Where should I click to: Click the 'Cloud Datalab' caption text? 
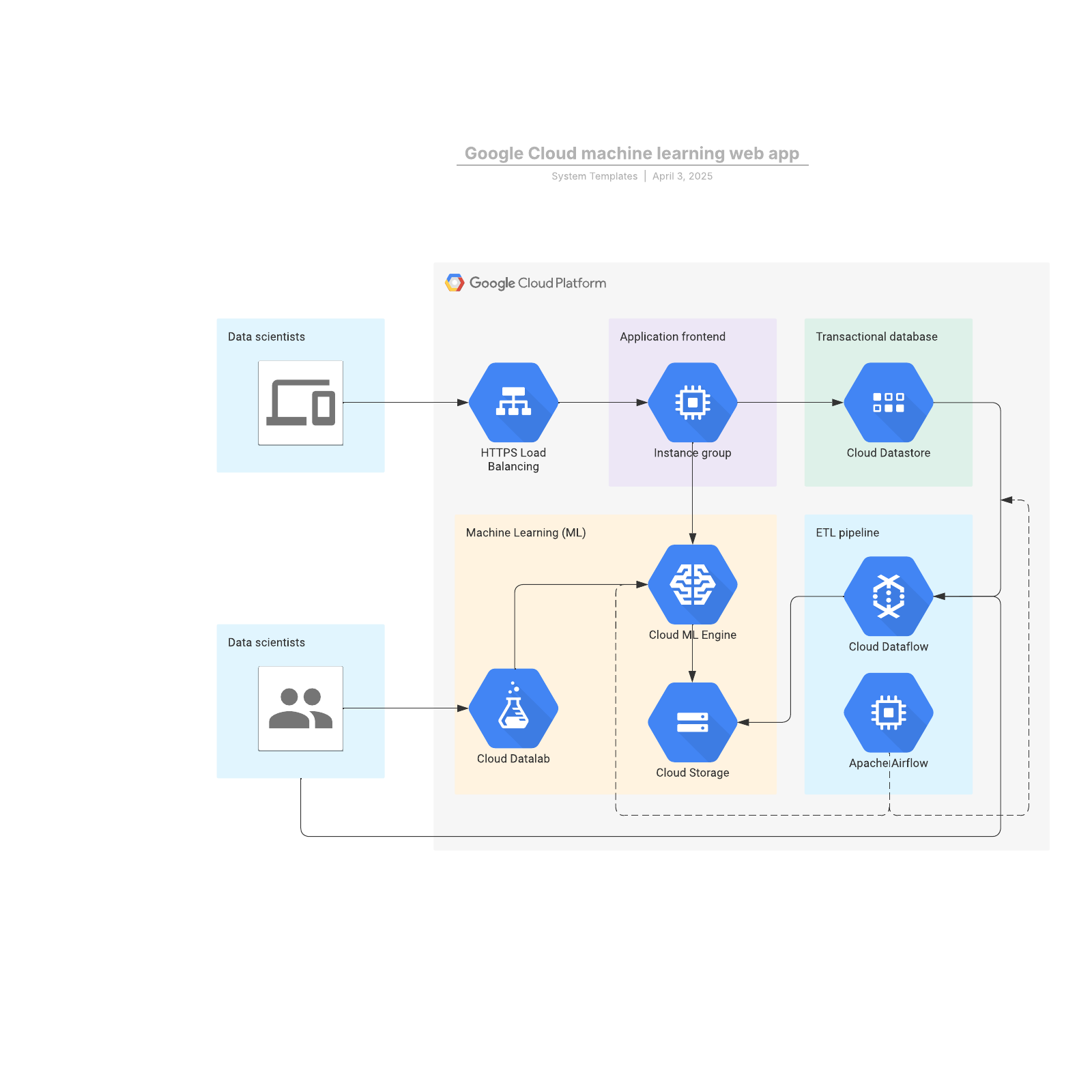[x=513, y=758]
